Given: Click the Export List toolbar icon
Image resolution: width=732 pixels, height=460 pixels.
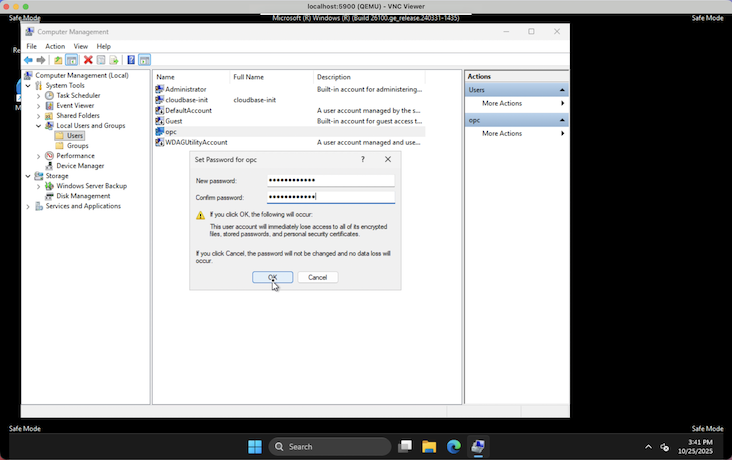Looking at the screenshot, I should pos(114,60).
